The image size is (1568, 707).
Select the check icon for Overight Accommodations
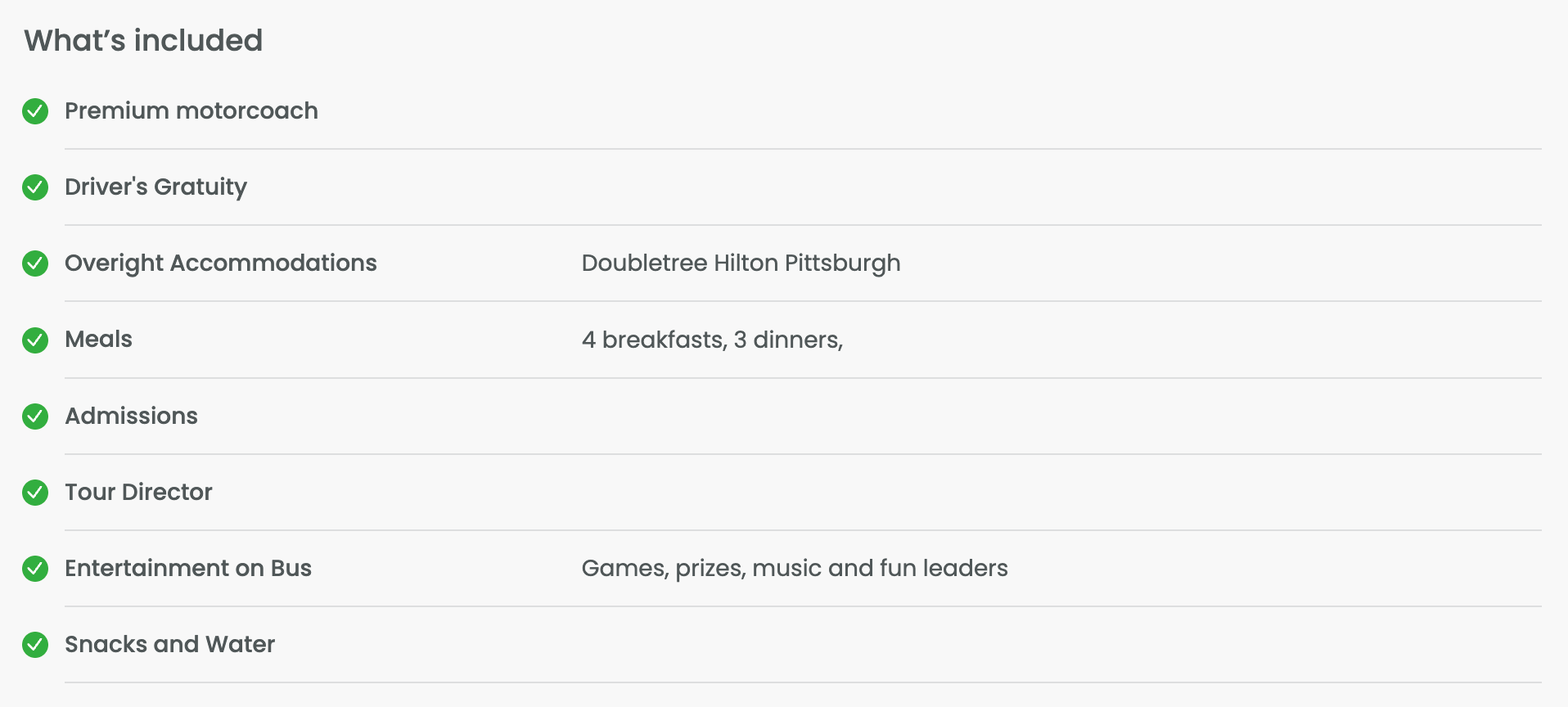pyautogui.click(x=35, y=263)
